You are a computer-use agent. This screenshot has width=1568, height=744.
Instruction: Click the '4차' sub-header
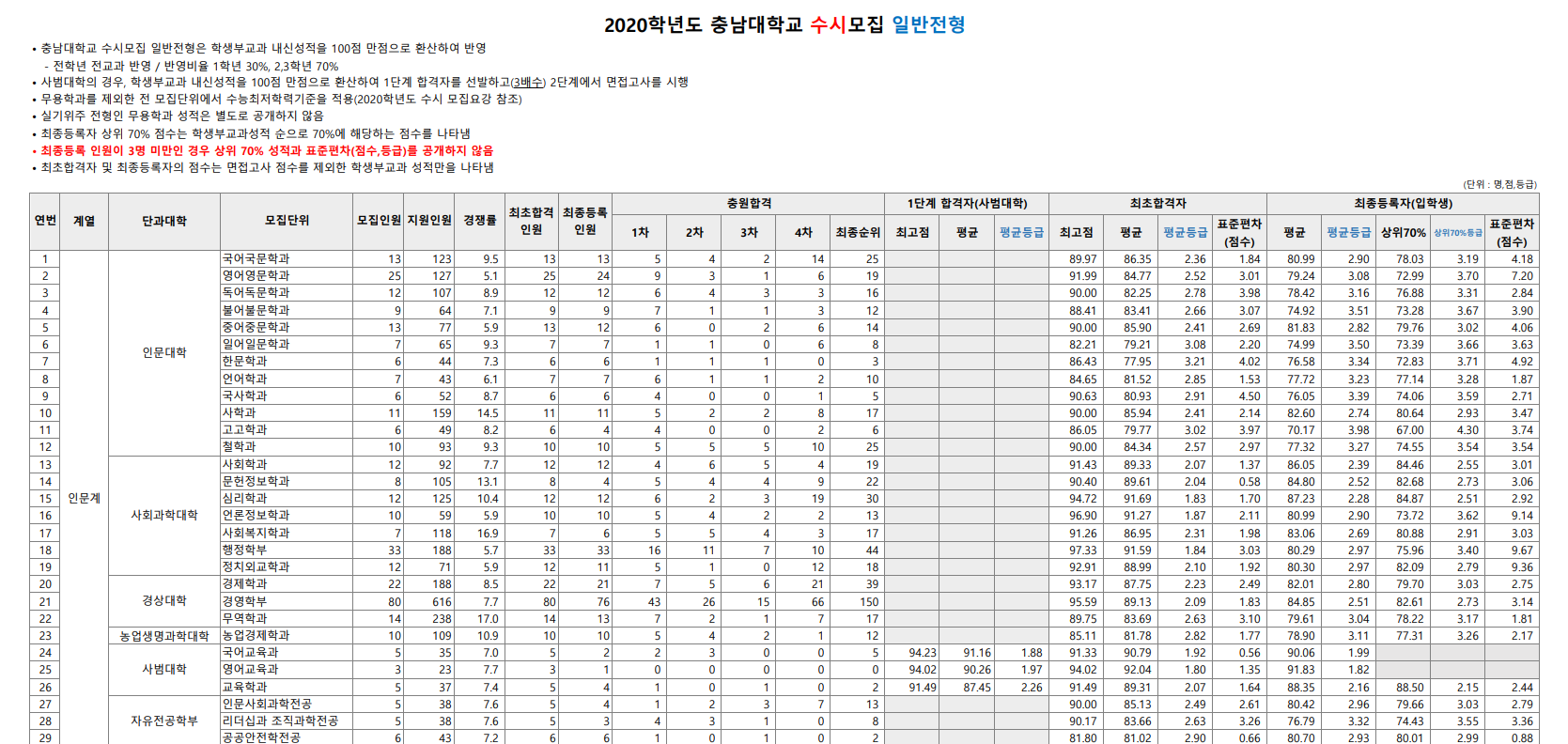coord(803,232)
